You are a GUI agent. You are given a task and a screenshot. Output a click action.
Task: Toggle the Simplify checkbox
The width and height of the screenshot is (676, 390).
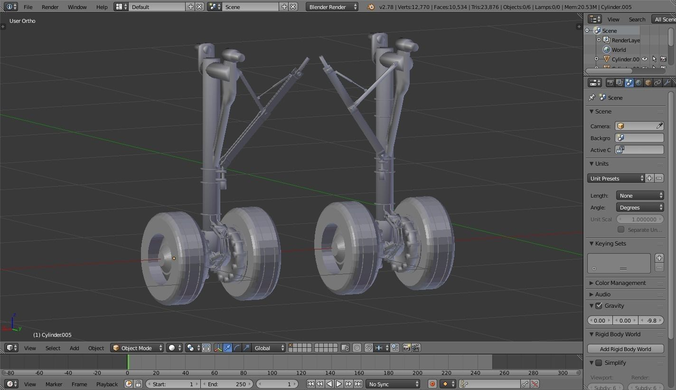599,363
